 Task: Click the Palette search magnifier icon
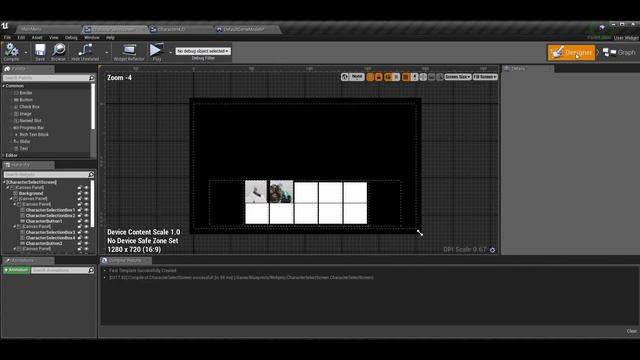pyautogui.click(x=91, y=78)
